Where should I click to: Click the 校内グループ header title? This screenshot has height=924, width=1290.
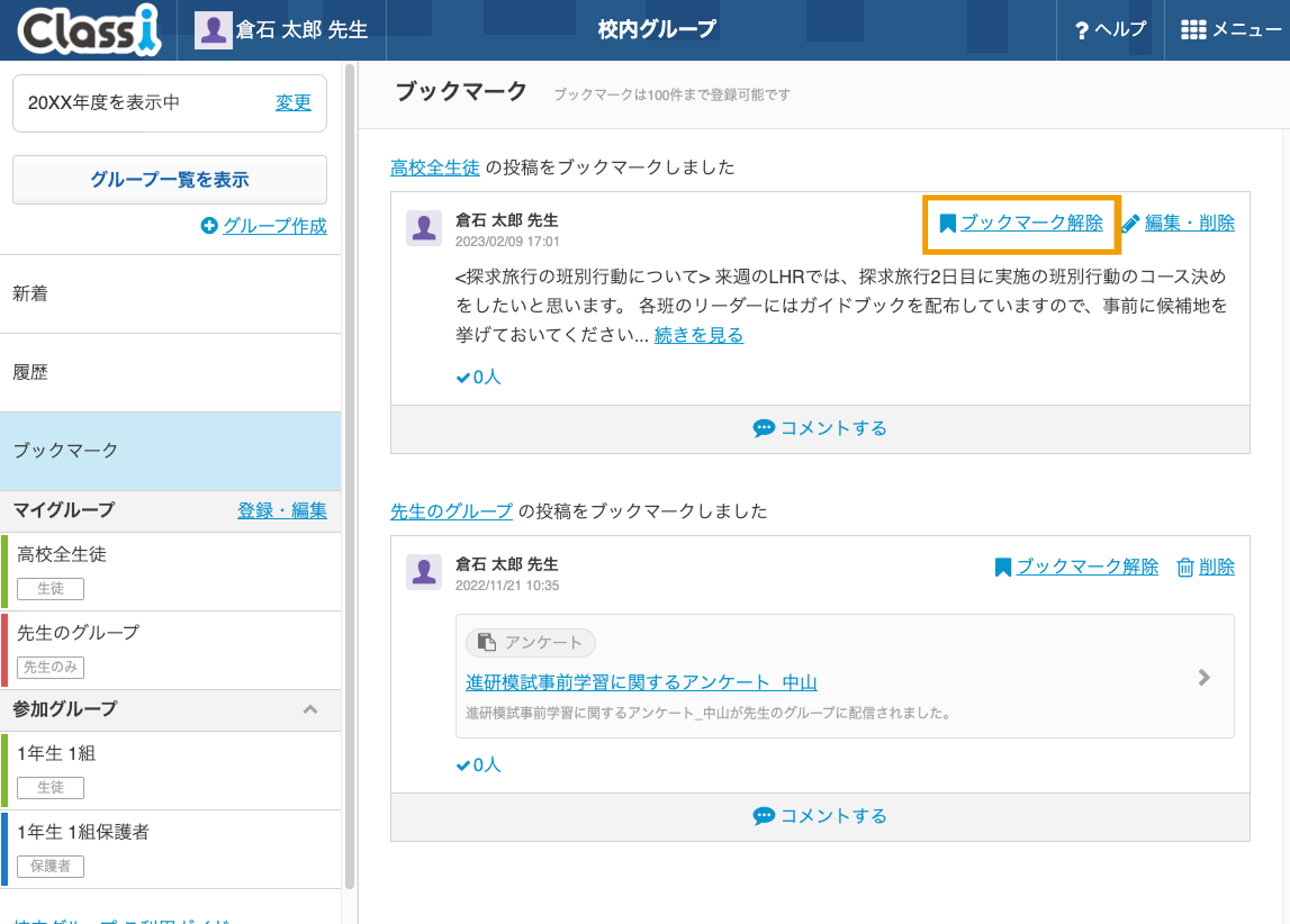coord(657,29)
